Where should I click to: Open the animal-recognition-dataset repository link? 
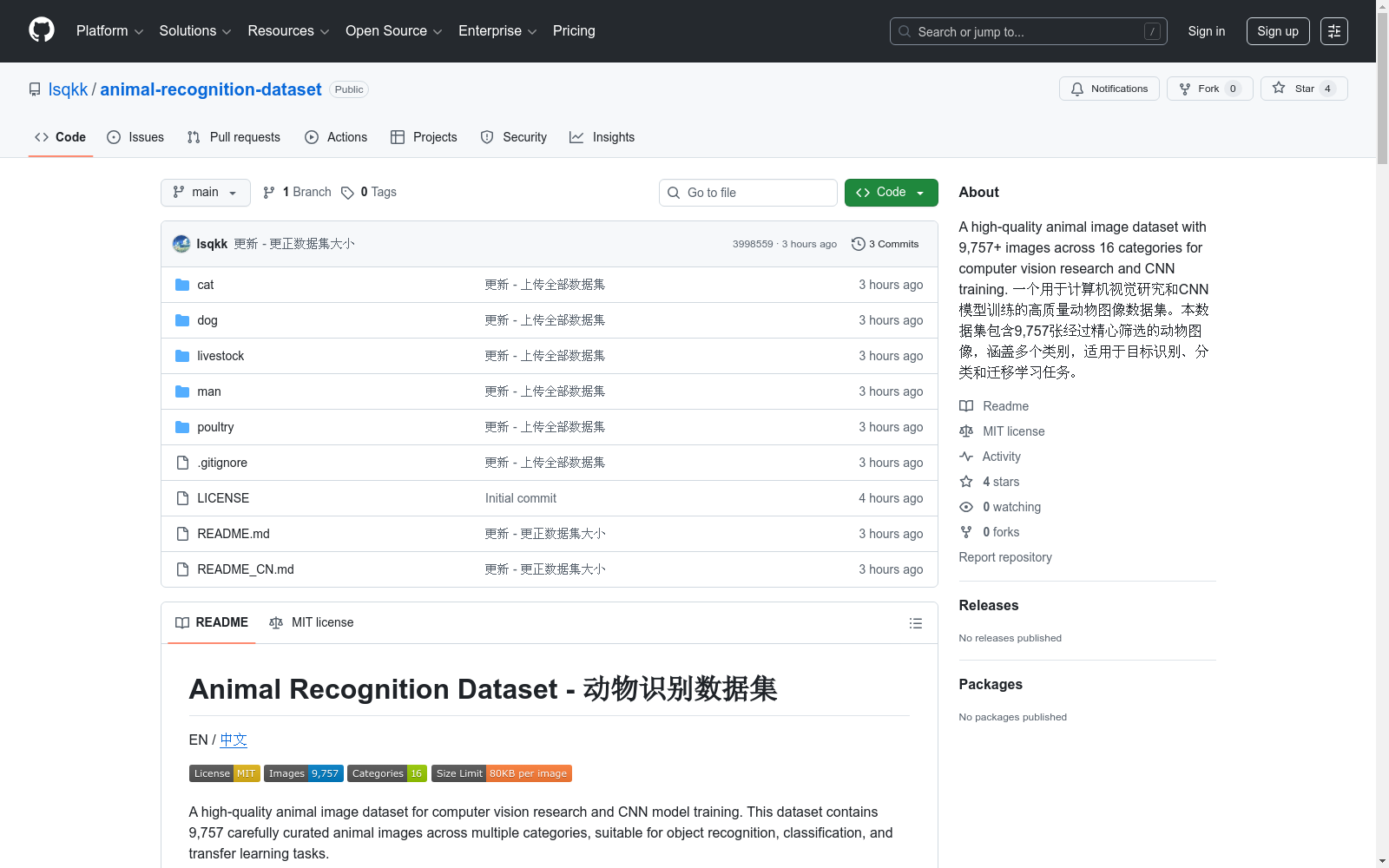(211, 89)
